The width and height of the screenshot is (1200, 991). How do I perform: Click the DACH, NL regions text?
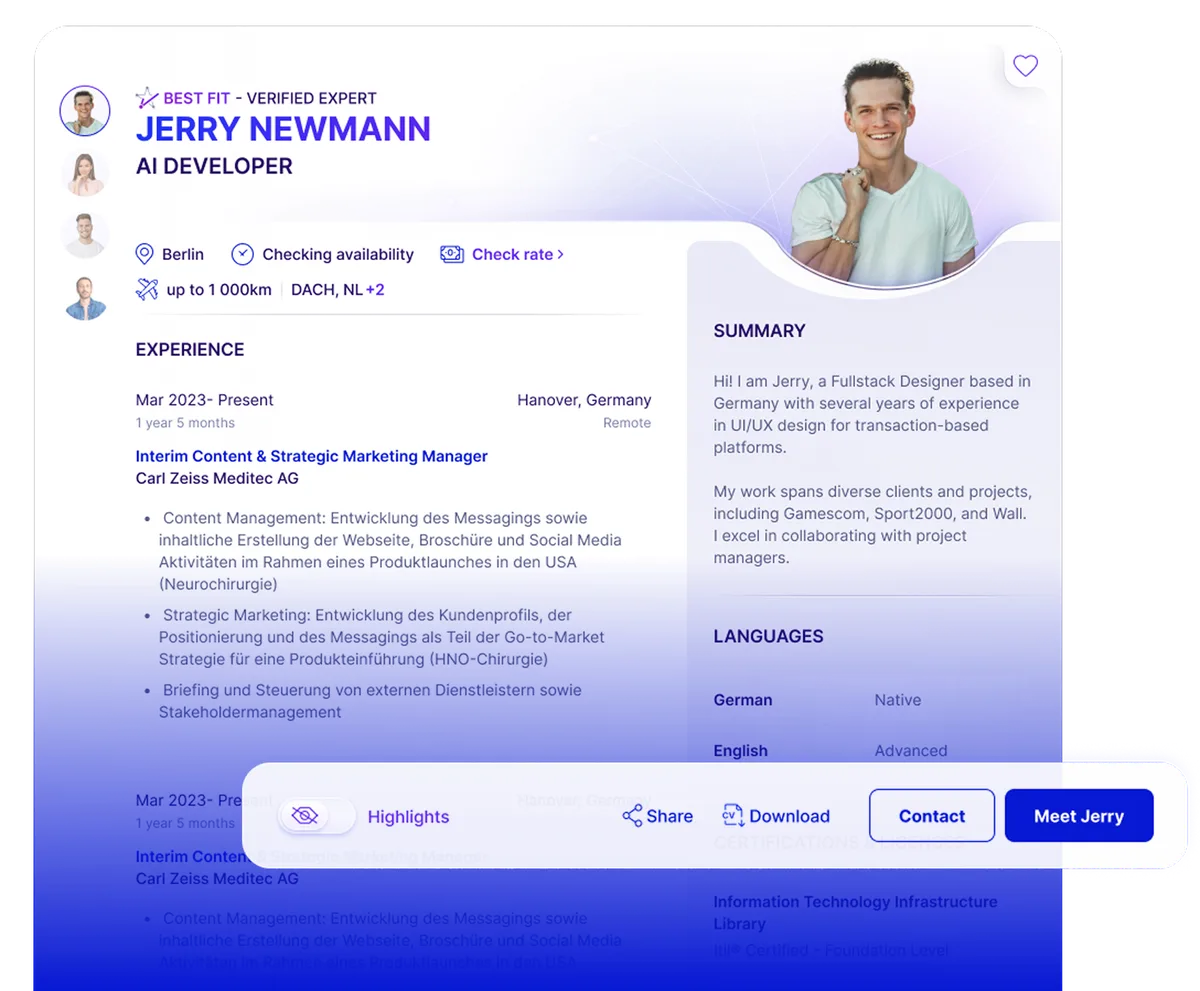(327, 290)
